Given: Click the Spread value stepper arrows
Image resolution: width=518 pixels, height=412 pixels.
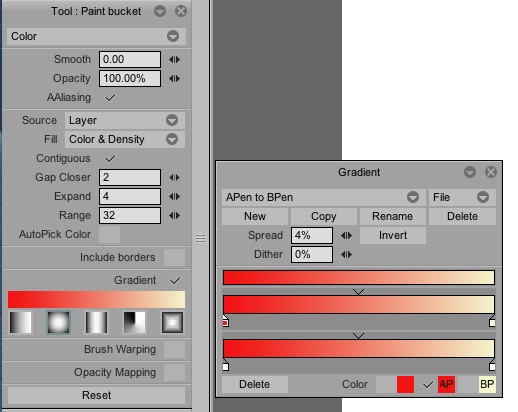Looking at the screenshot, I should [x=346, y=236].
